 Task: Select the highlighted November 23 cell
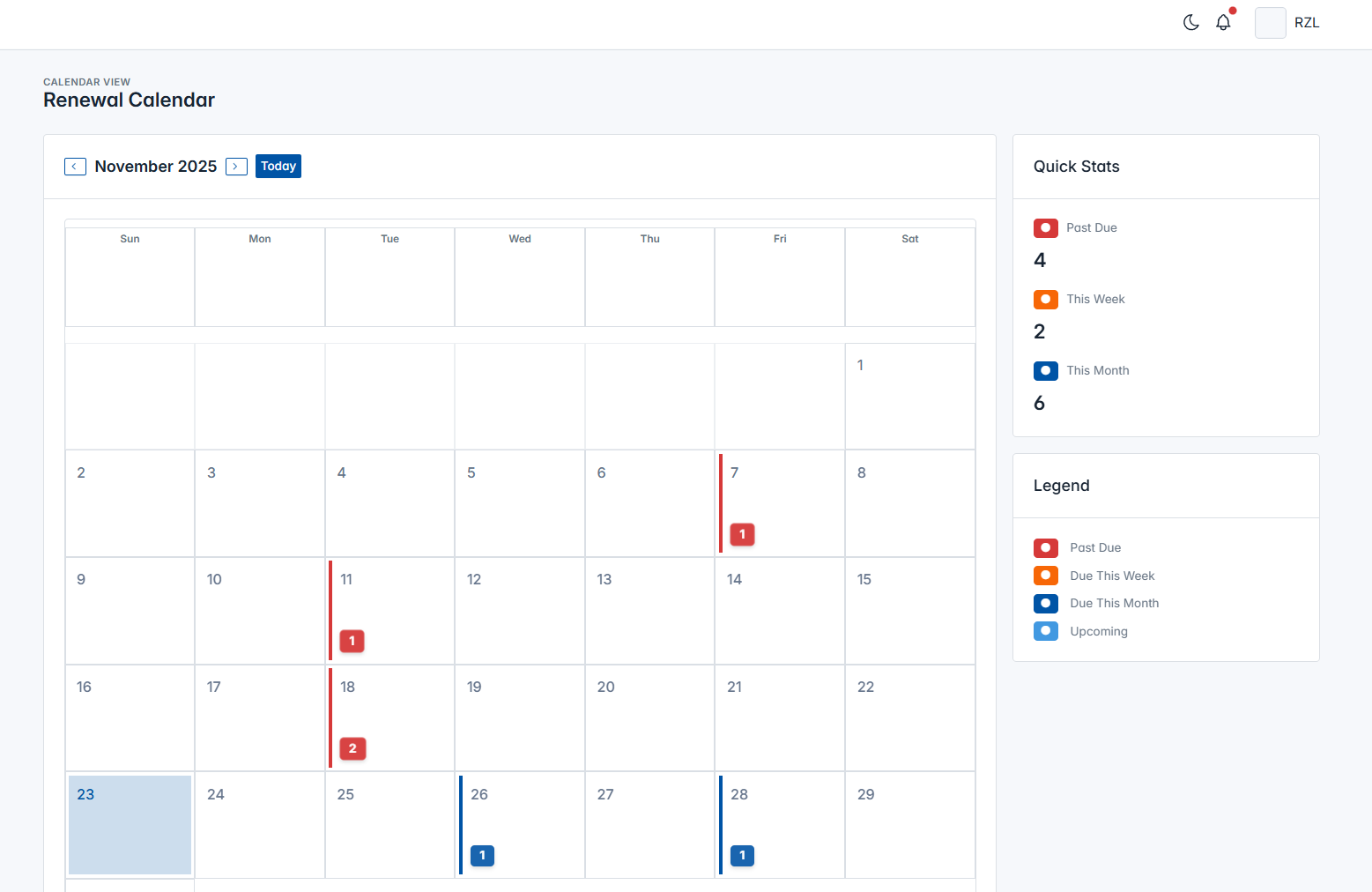pyautogui.click(x=130, y=824)
